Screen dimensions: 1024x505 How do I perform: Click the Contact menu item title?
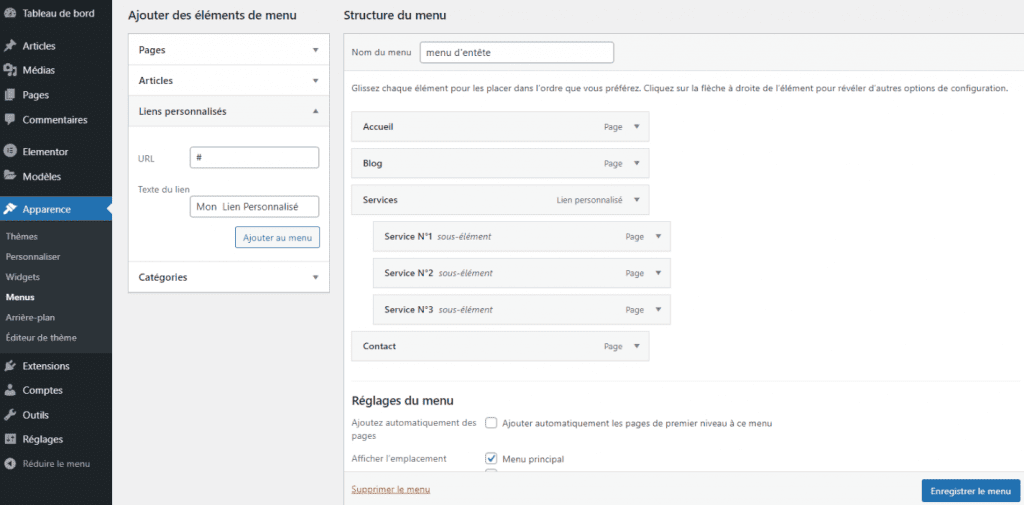pos(379,346)
